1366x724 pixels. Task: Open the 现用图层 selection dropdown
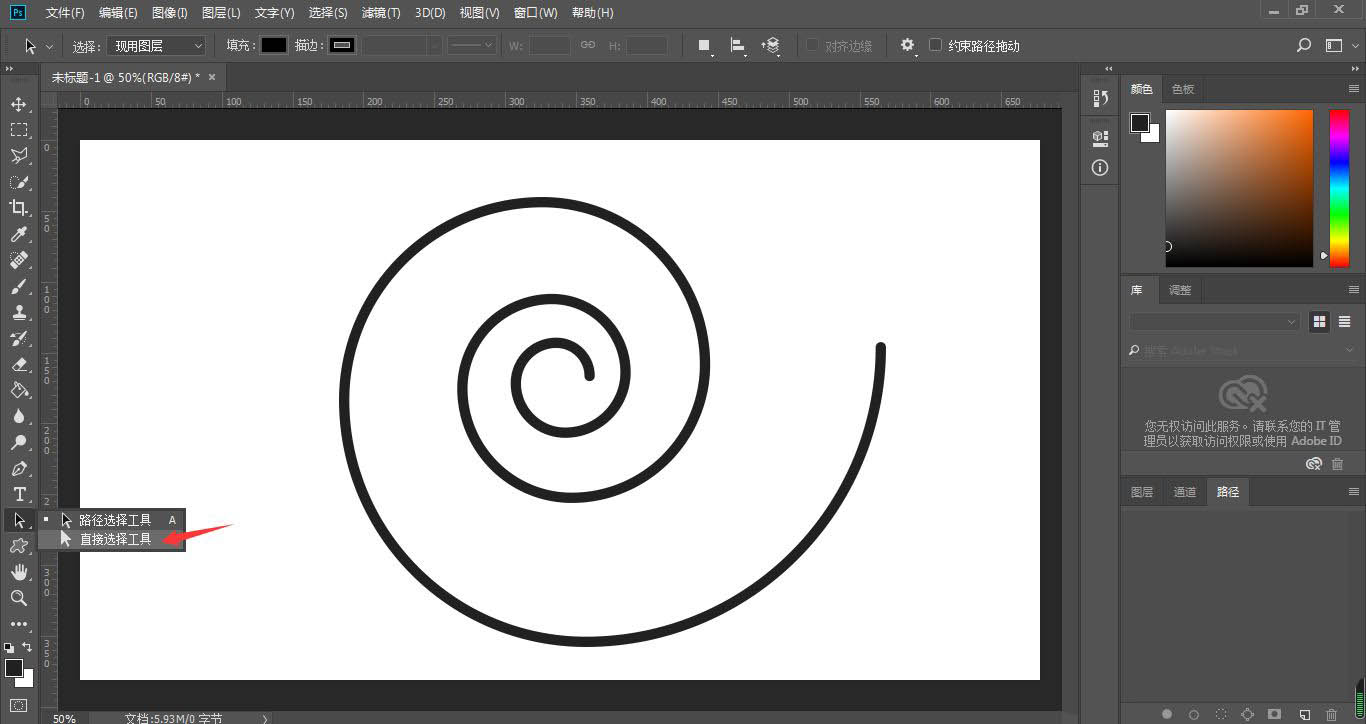click(156, 46)
